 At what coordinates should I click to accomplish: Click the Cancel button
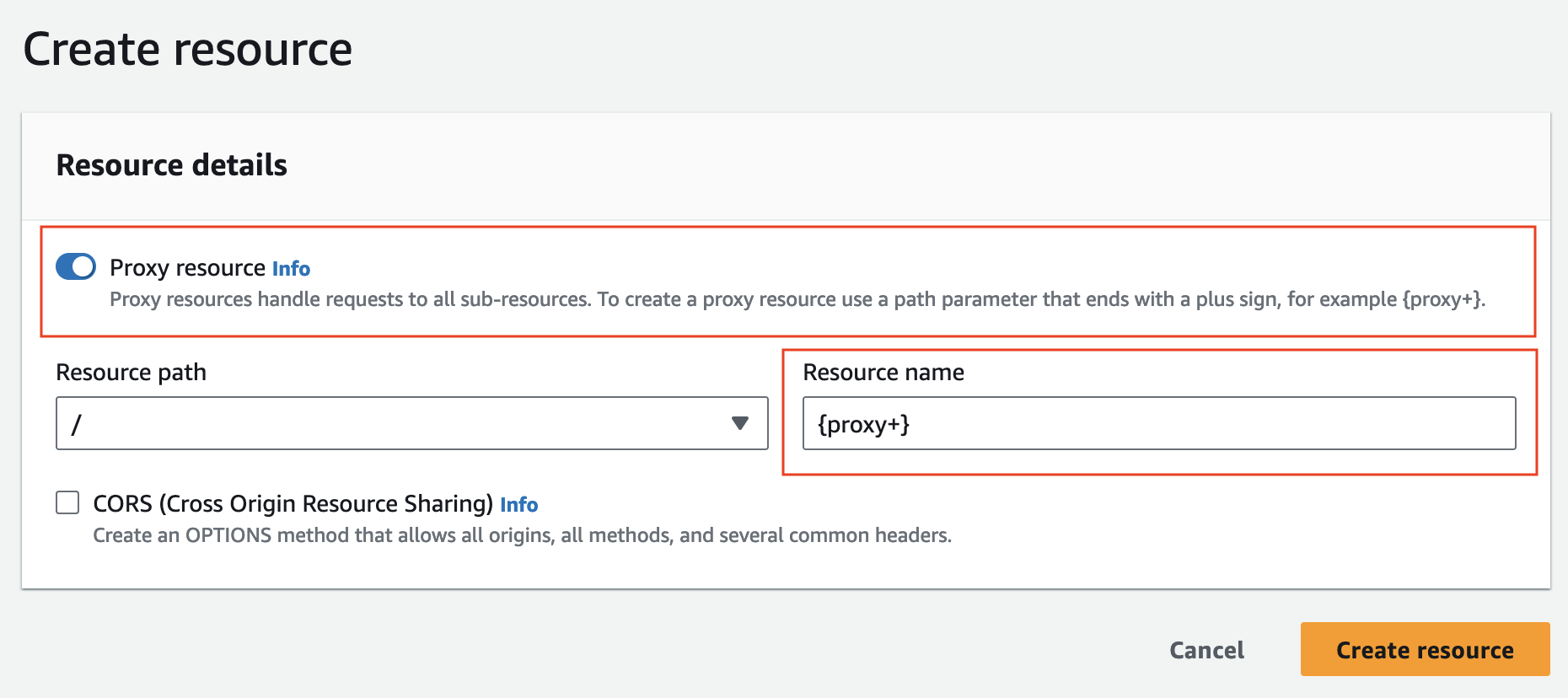(x=1207, y=650)
